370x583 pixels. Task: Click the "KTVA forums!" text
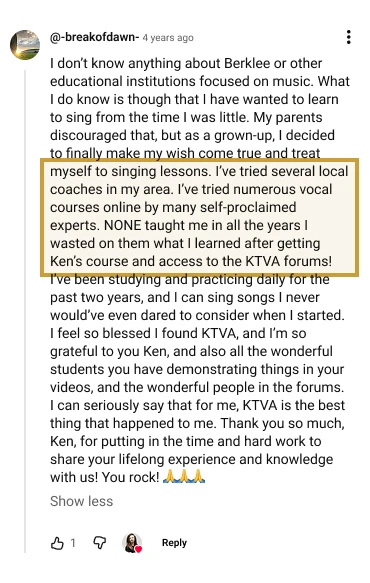pos(288,261)
